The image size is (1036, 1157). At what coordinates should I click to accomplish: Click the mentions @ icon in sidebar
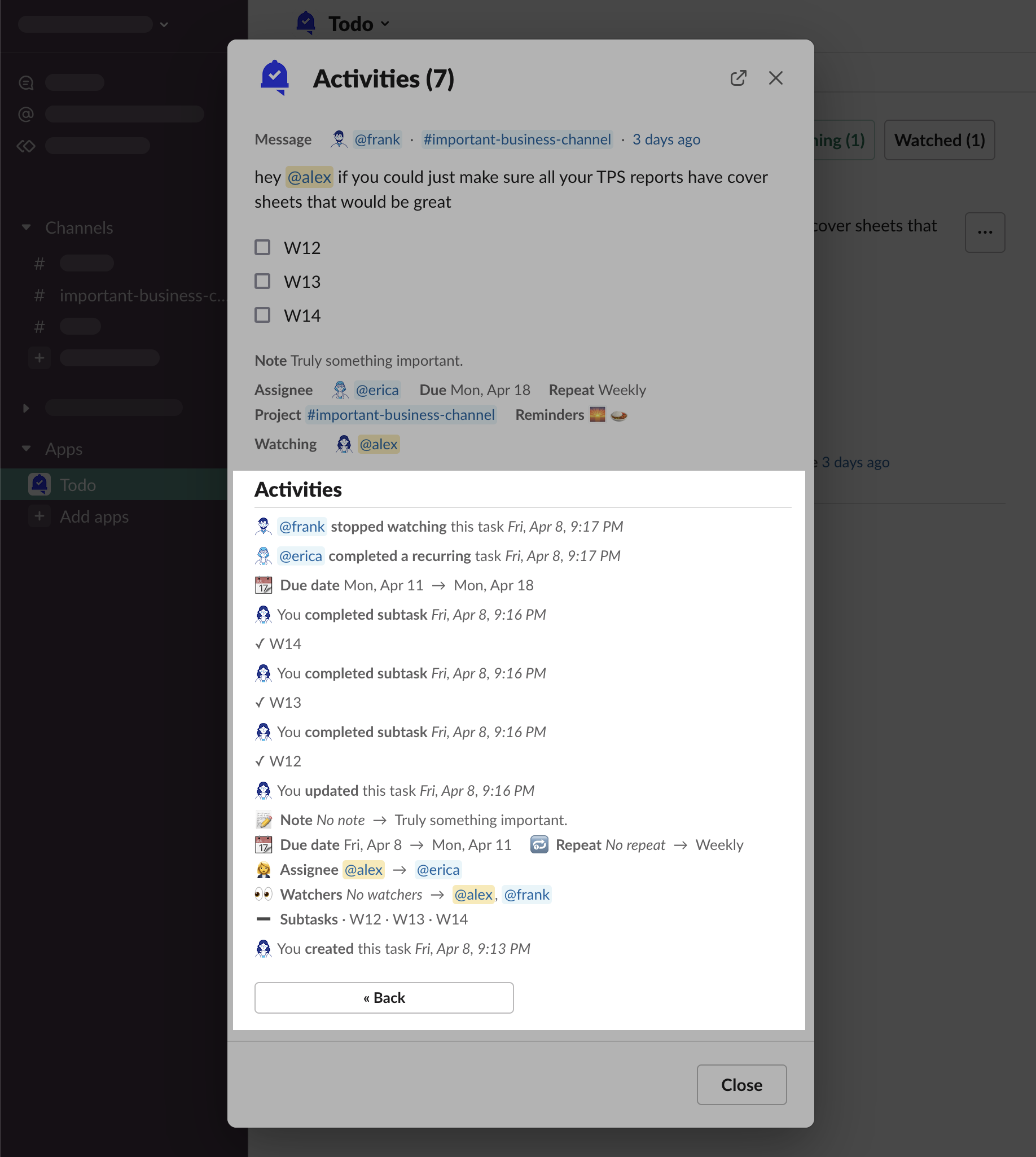[x=26, y=115]
